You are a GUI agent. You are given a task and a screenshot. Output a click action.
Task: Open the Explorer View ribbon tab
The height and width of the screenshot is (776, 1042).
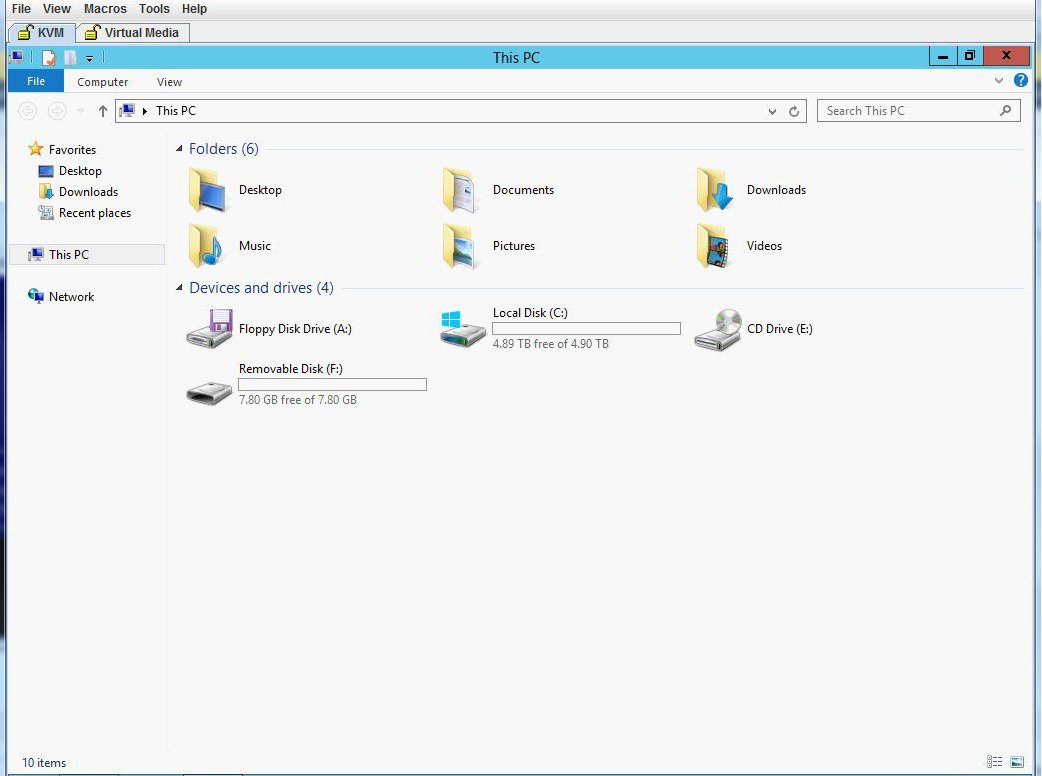(x=169, y=82)
